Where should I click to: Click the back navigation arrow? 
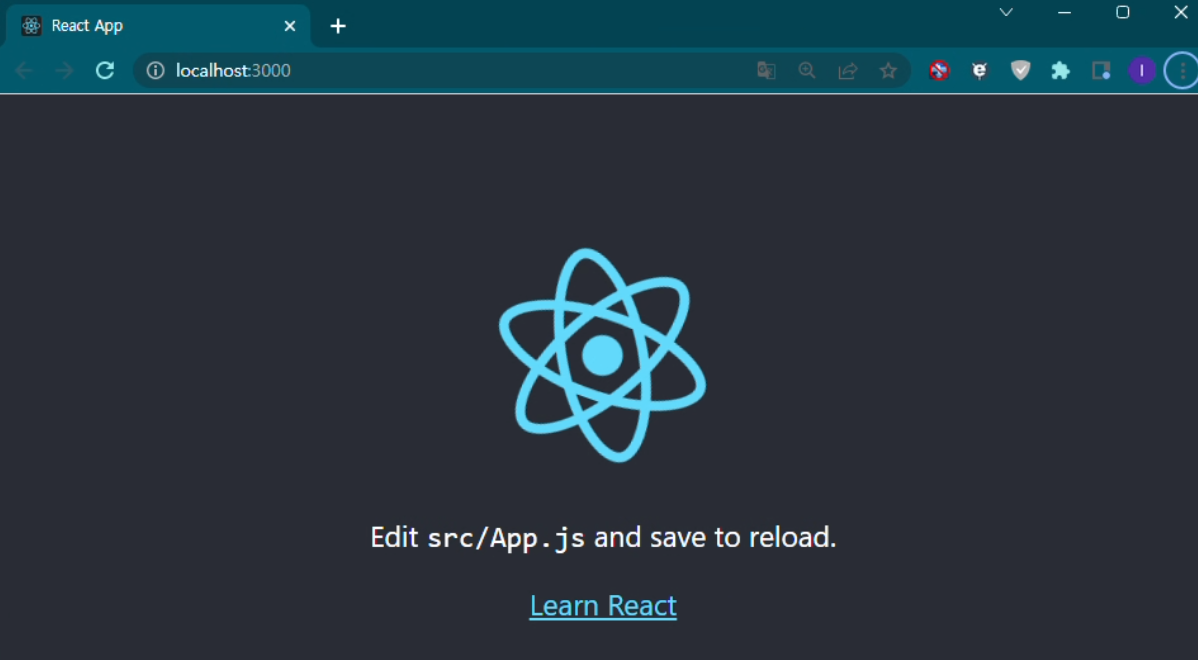[x=23, y=70]
